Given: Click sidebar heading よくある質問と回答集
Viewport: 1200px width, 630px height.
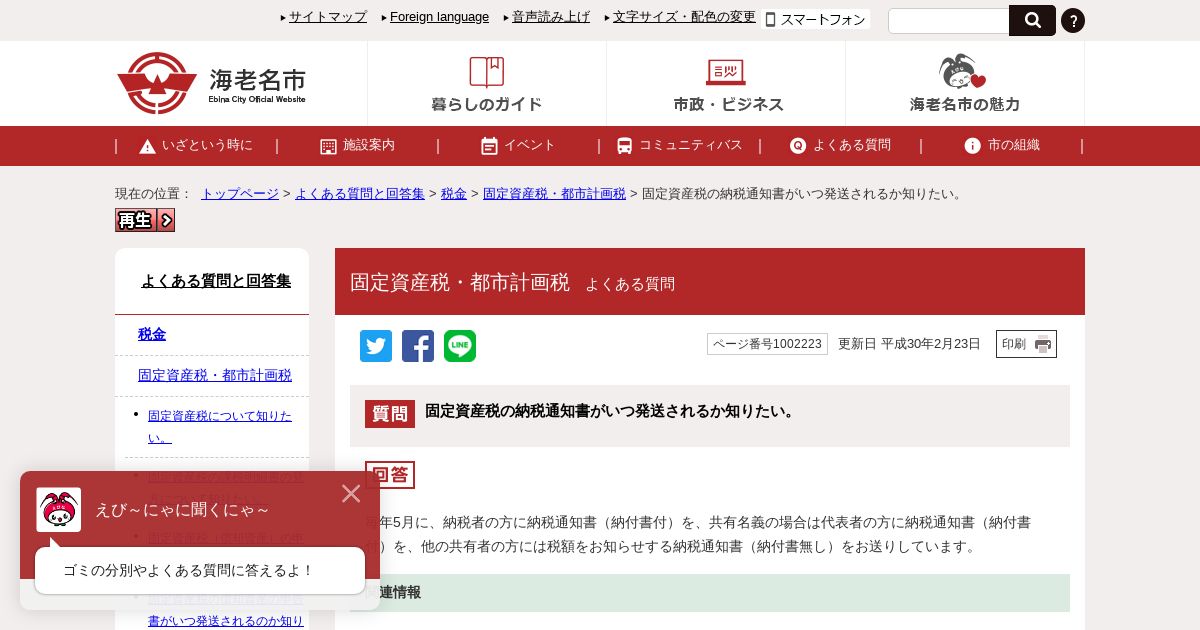Looking at the screenshot, I should [x=216, y=281].
